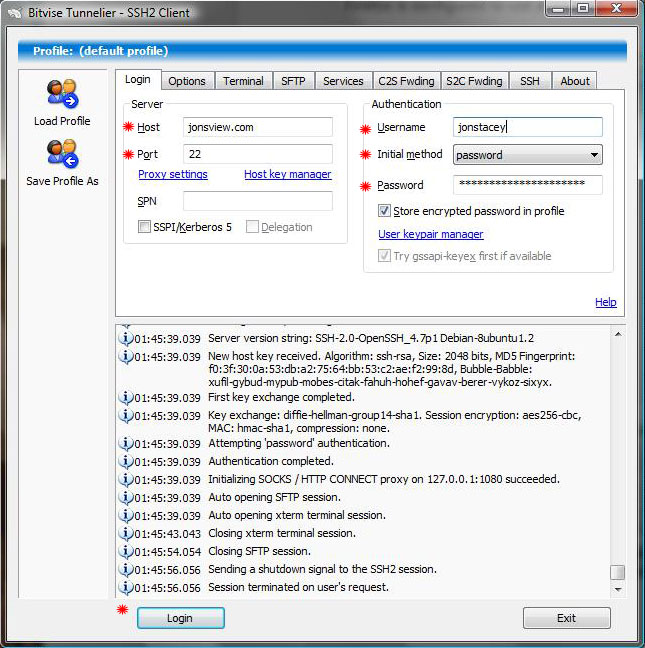This screenshot has height=648, width=645.
Task: Click info icon beside Attempting 'password' authentication
Action: (126, 443)
